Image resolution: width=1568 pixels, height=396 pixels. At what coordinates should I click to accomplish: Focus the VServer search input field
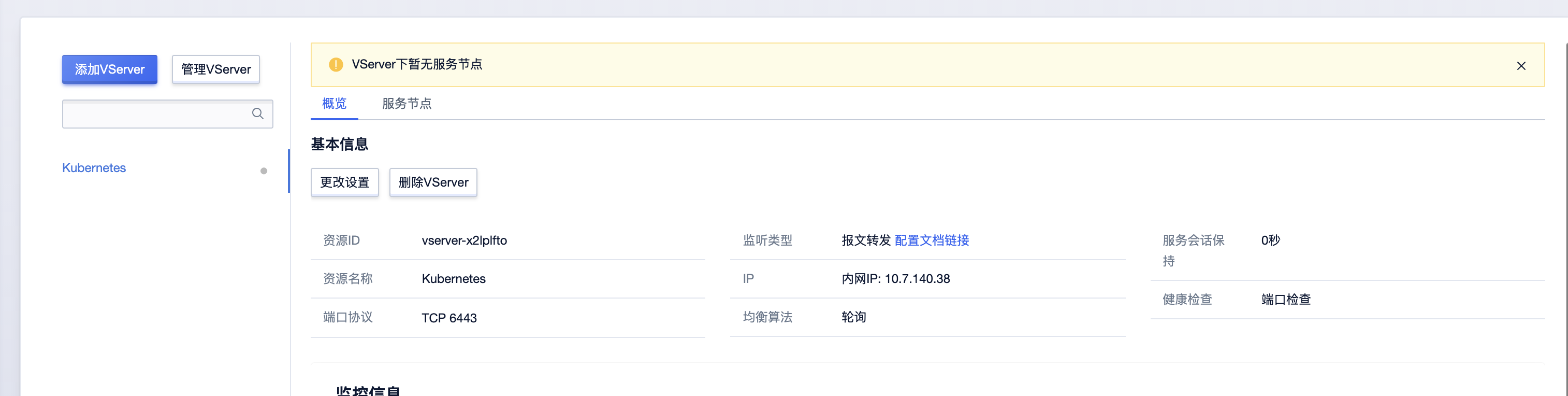(x=155, y=114)
